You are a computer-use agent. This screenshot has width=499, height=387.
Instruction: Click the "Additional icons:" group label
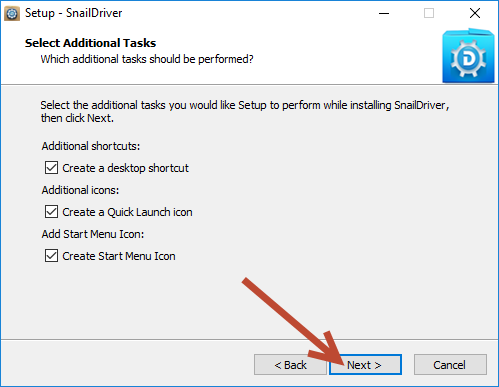point(80,190)
